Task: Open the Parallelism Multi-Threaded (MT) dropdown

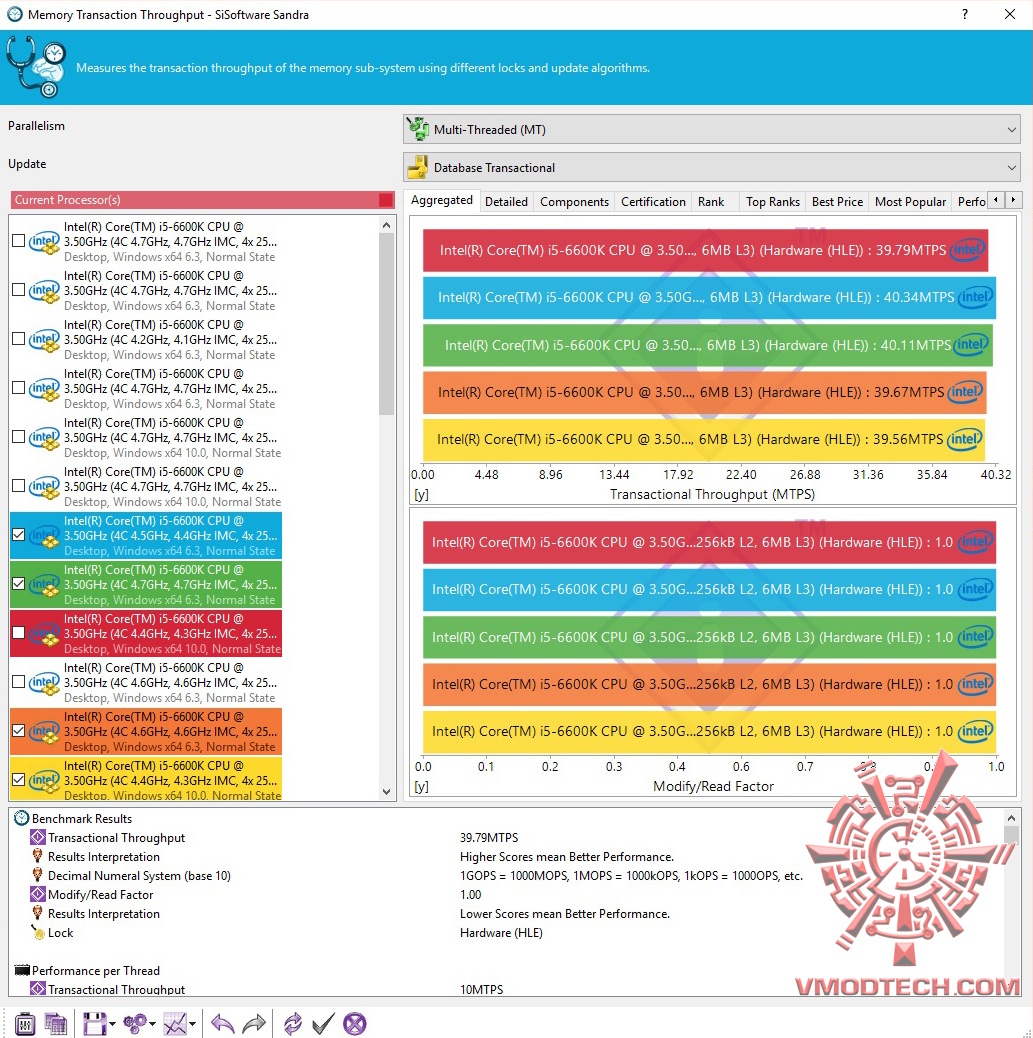Action: tap(712, 129)
